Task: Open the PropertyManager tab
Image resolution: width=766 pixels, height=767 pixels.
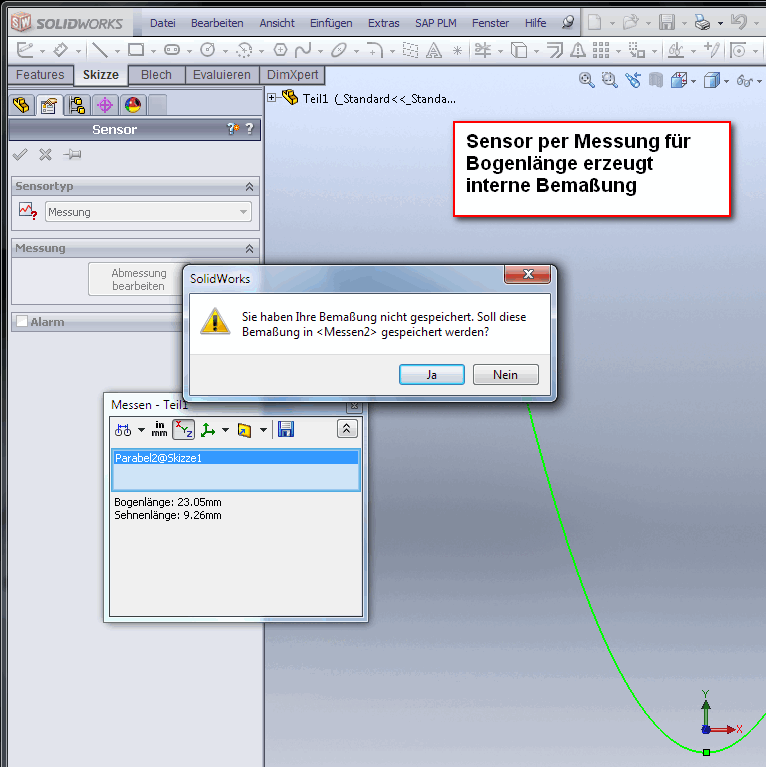Action: pos(49,105)
